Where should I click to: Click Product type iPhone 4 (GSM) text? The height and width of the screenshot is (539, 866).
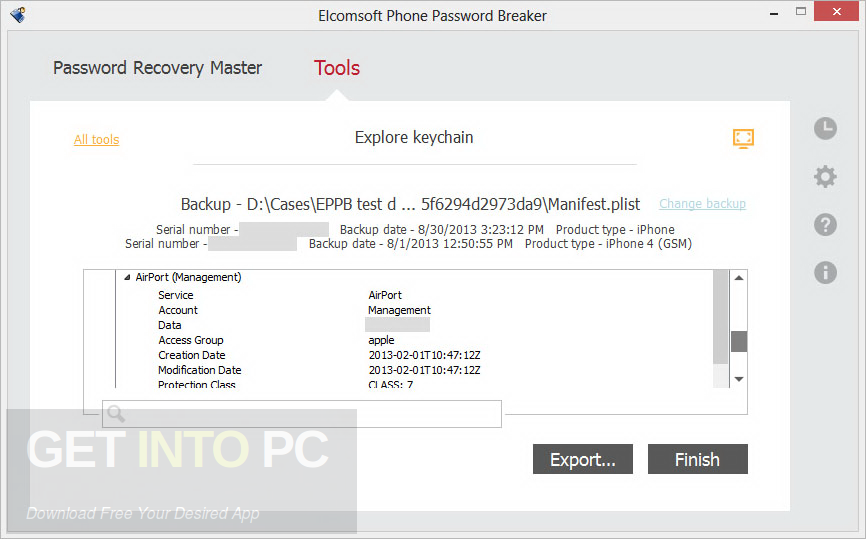(608, 244)
